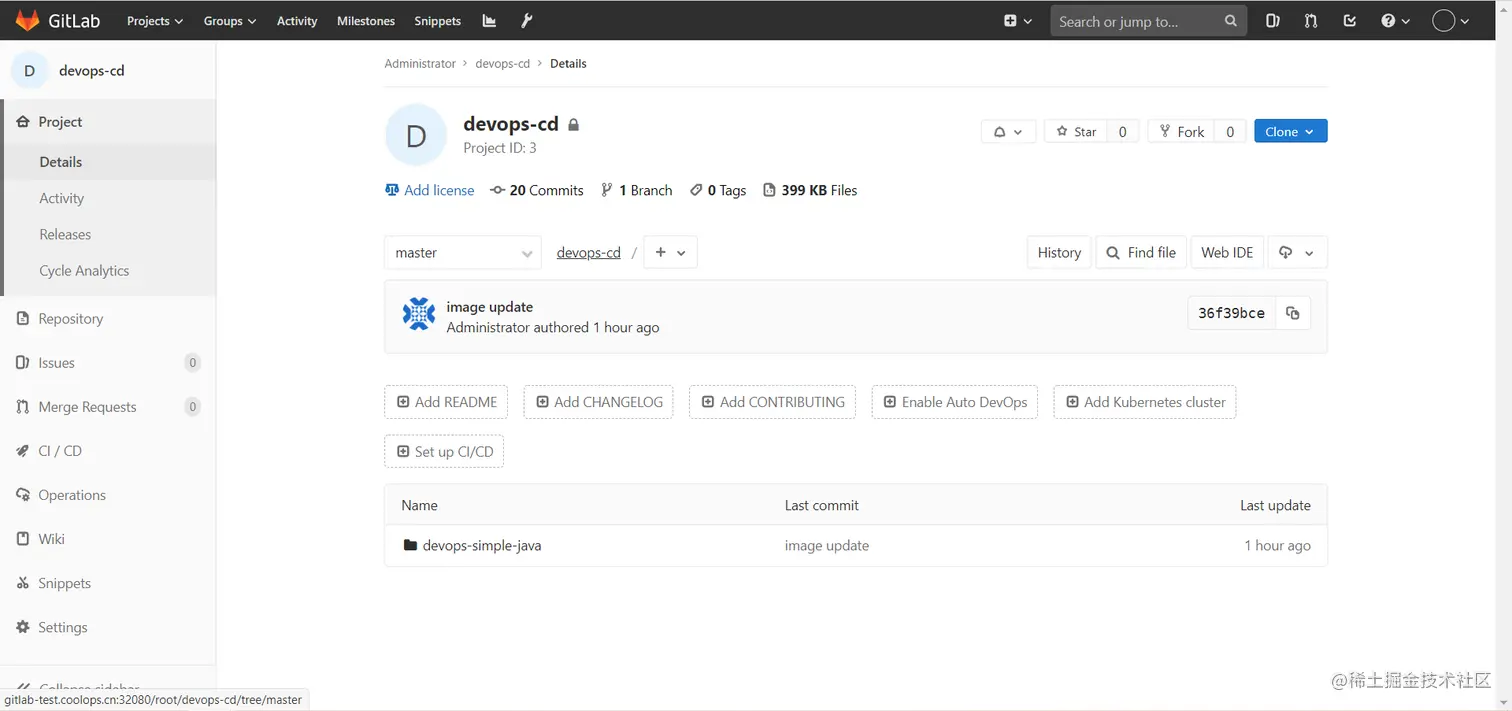Star the devops-cd project
This screenshot has width=1512, height=711.
pos(1076,131)
